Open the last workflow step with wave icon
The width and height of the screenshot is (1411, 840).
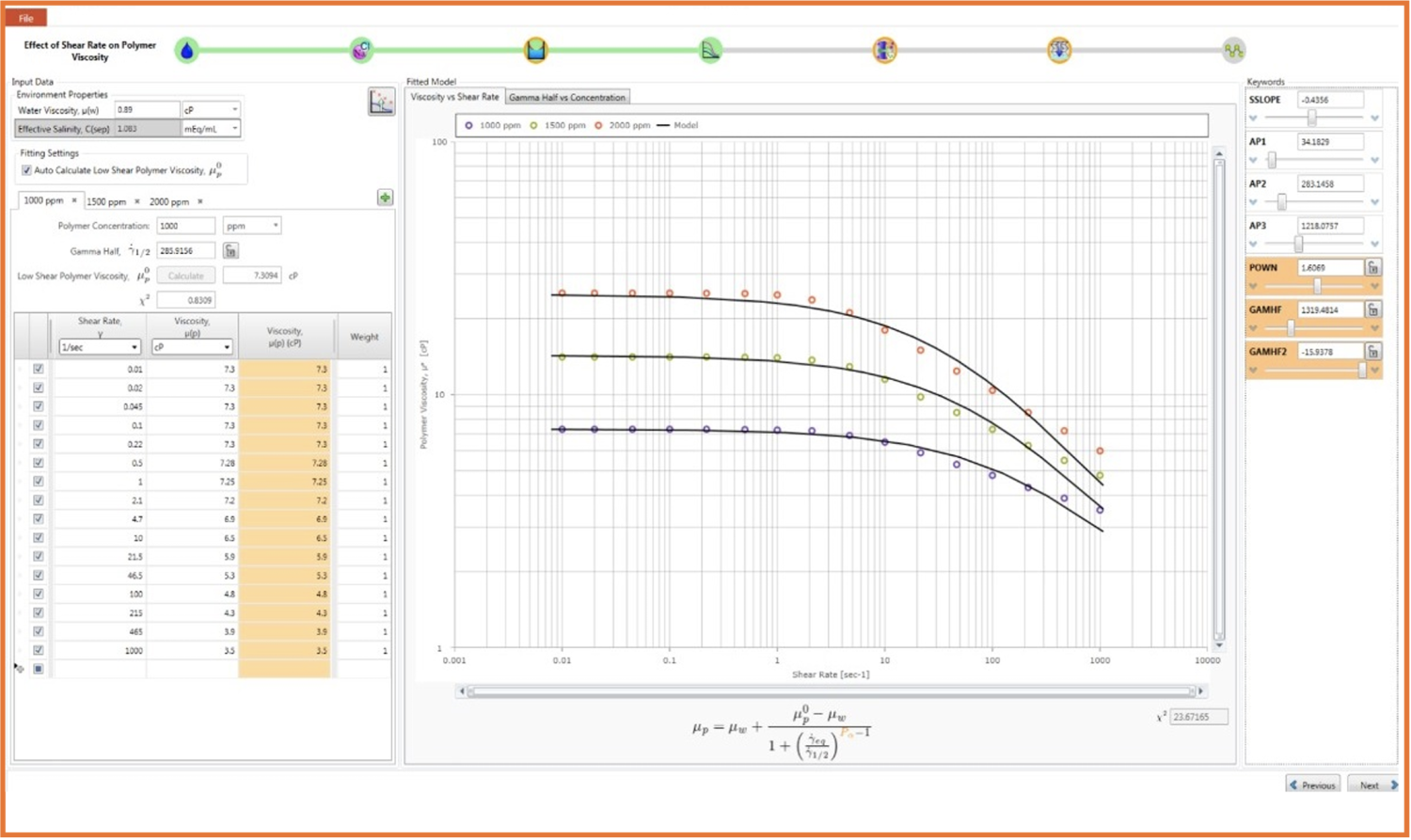tap(1233, 51)
